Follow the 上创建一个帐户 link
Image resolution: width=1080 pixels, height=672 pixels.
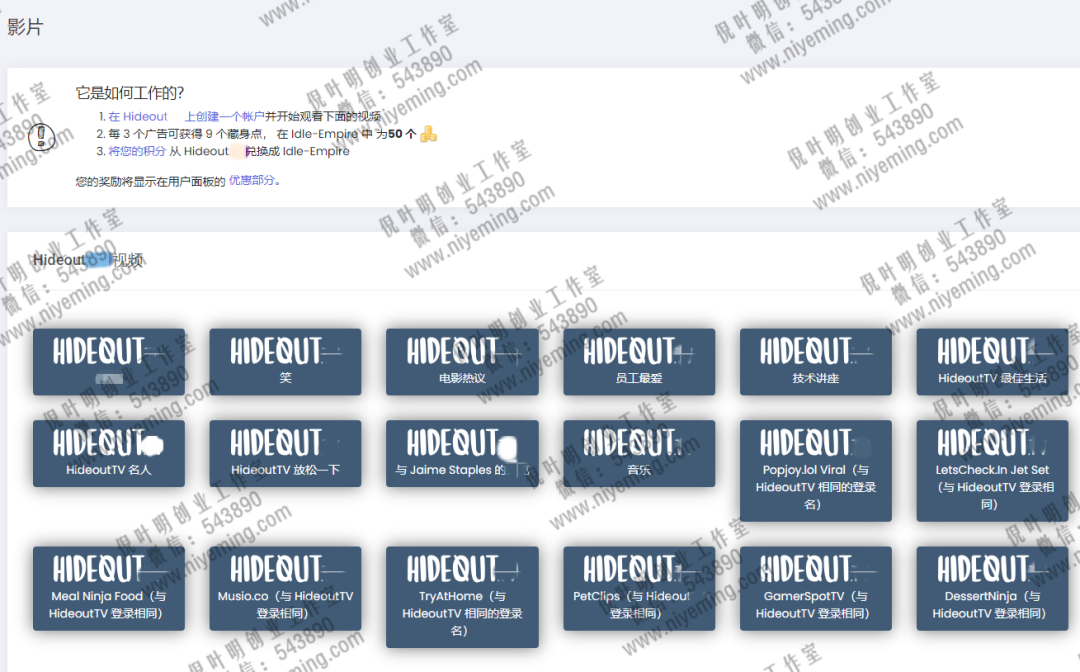click(x=225, y=116)
